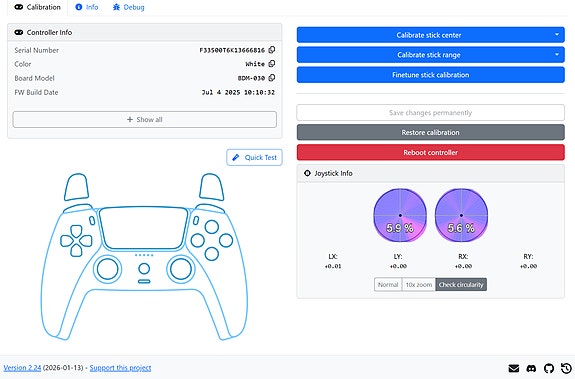The width and height of the screenshot is (575, 379).
Task: Click the red Reboot controller button
Action: [x=431, y=152]
